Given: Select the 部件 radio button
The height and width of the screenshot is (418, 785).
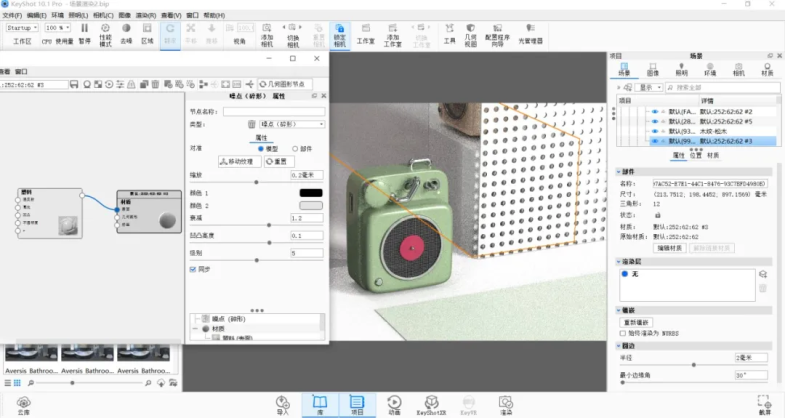Looking at the screenshot, I should click(294, 148).
